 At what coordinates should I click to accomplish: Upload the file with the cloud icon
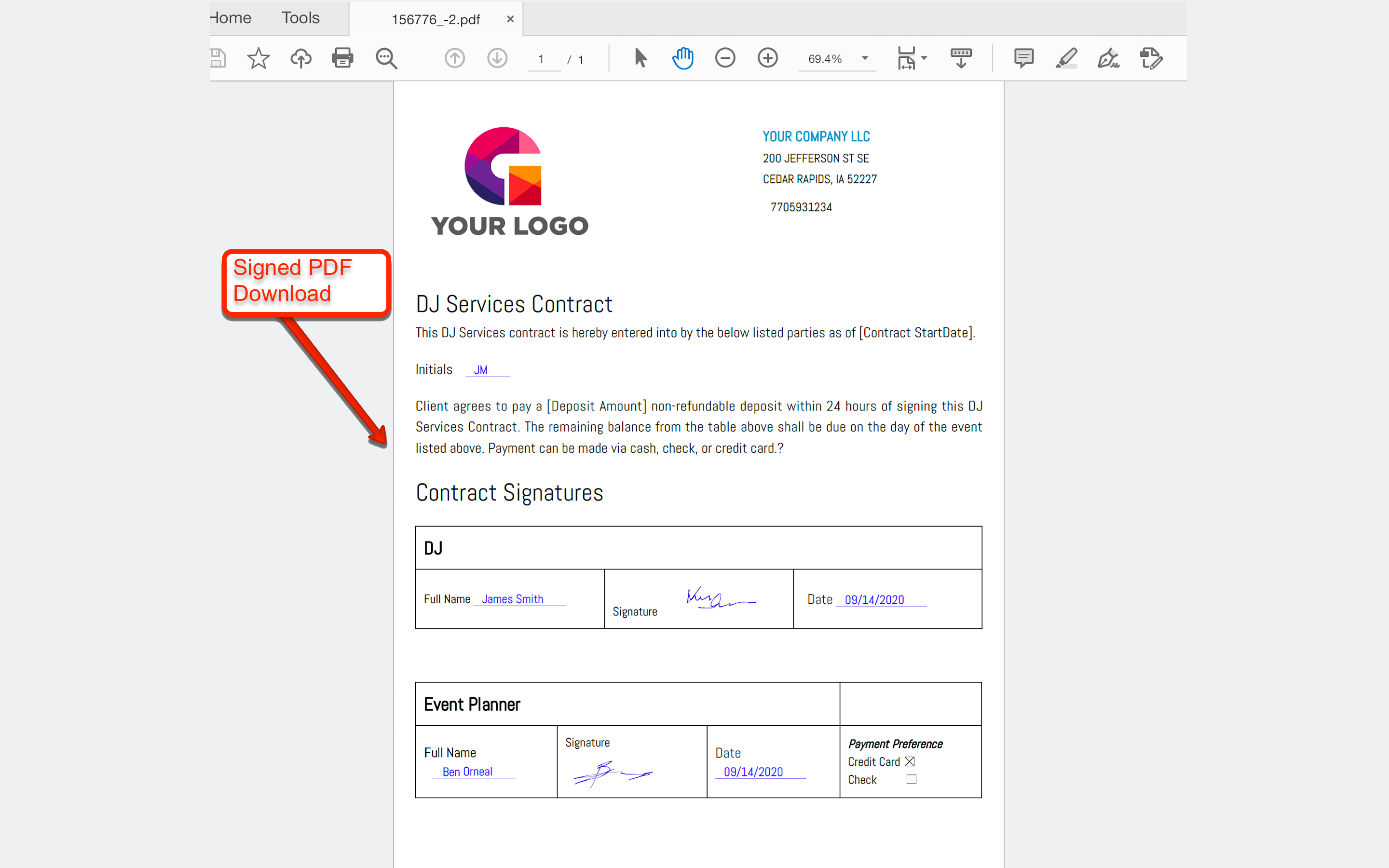coord(301,58)
